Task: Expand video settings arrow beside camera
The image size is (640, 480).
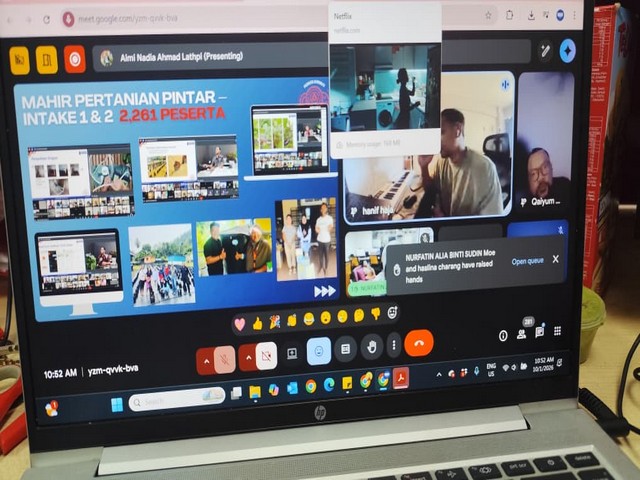Action: click(x=247, y=356)
